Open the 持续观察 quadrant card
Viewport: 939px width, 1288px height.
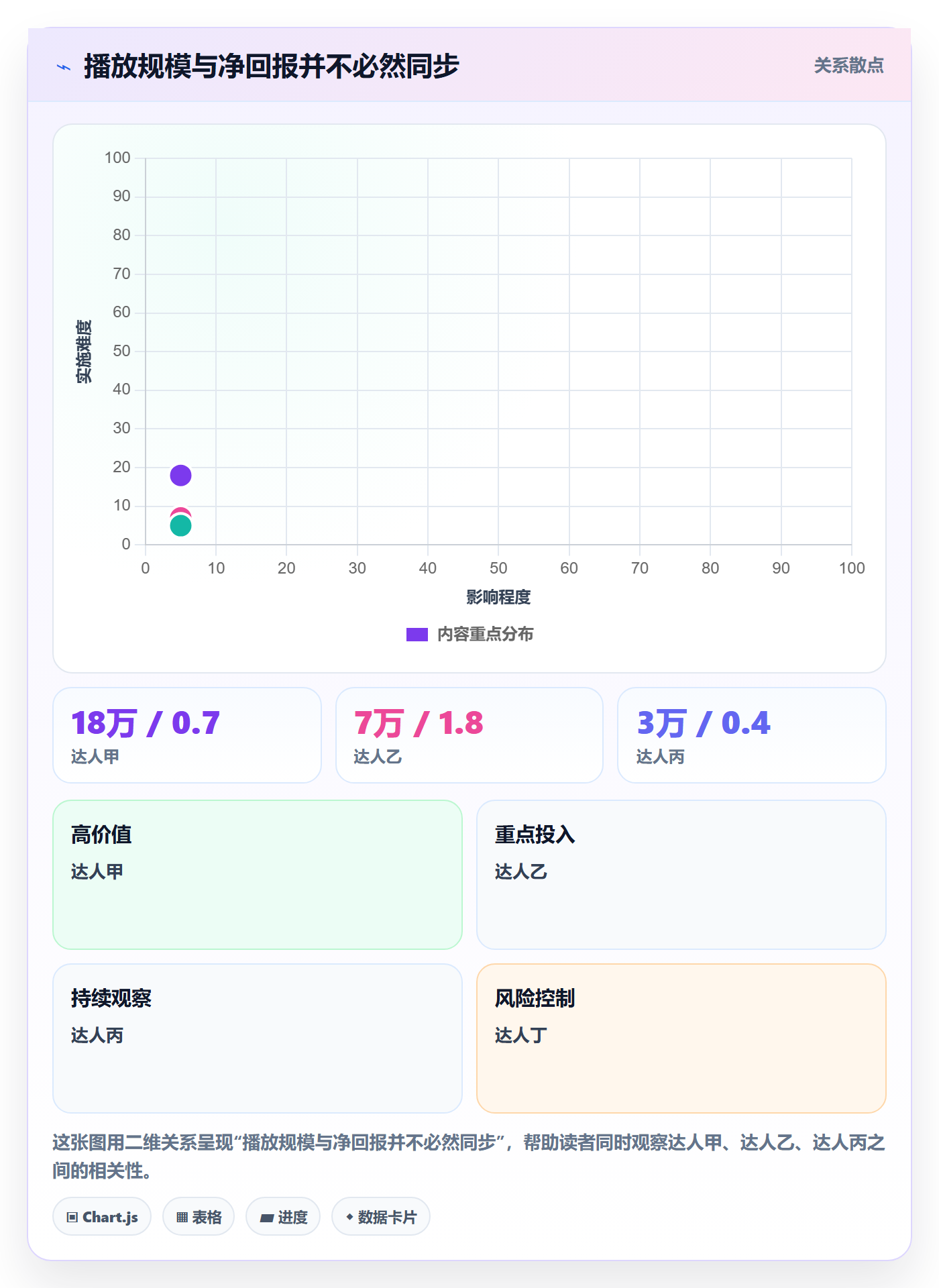coord(258,1038)
